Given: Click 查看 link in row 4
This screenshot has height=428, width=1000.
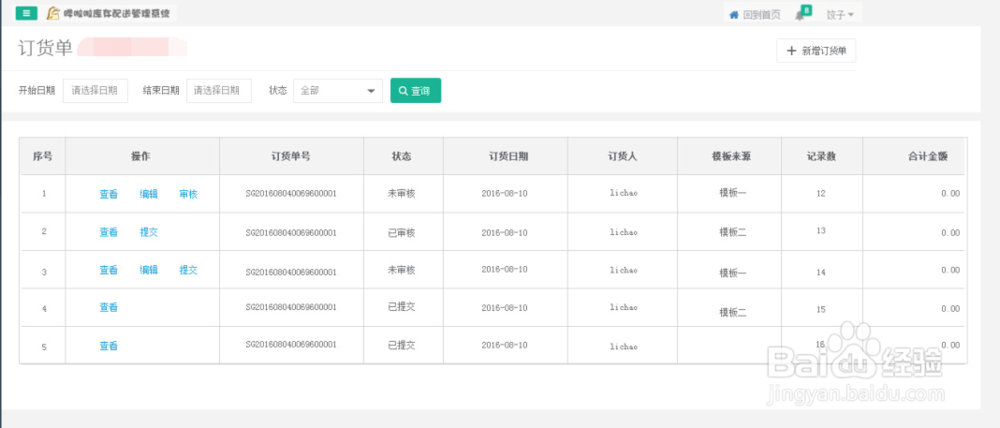Looking at the screenshot, I should pos(108,308).
